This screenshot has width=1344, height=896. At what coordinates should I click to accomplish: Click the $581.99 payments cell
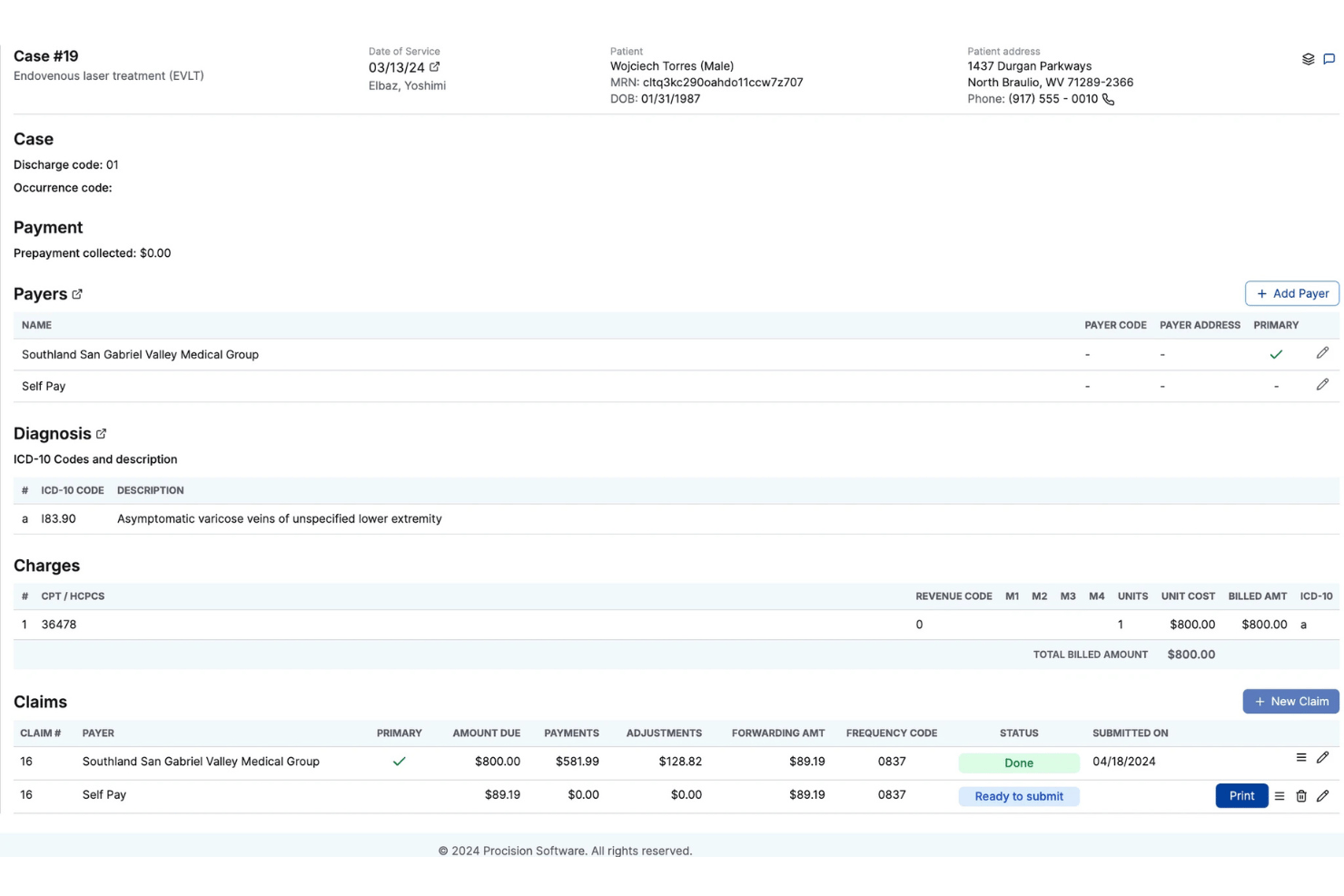tap(578, 762)
